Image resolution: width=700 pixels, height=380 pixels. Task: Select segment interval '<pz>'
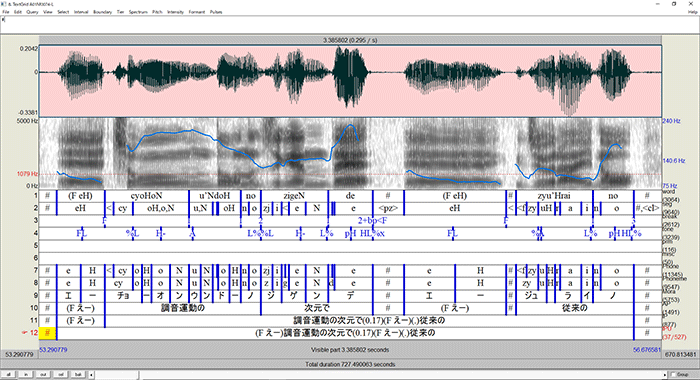point(388,208)
